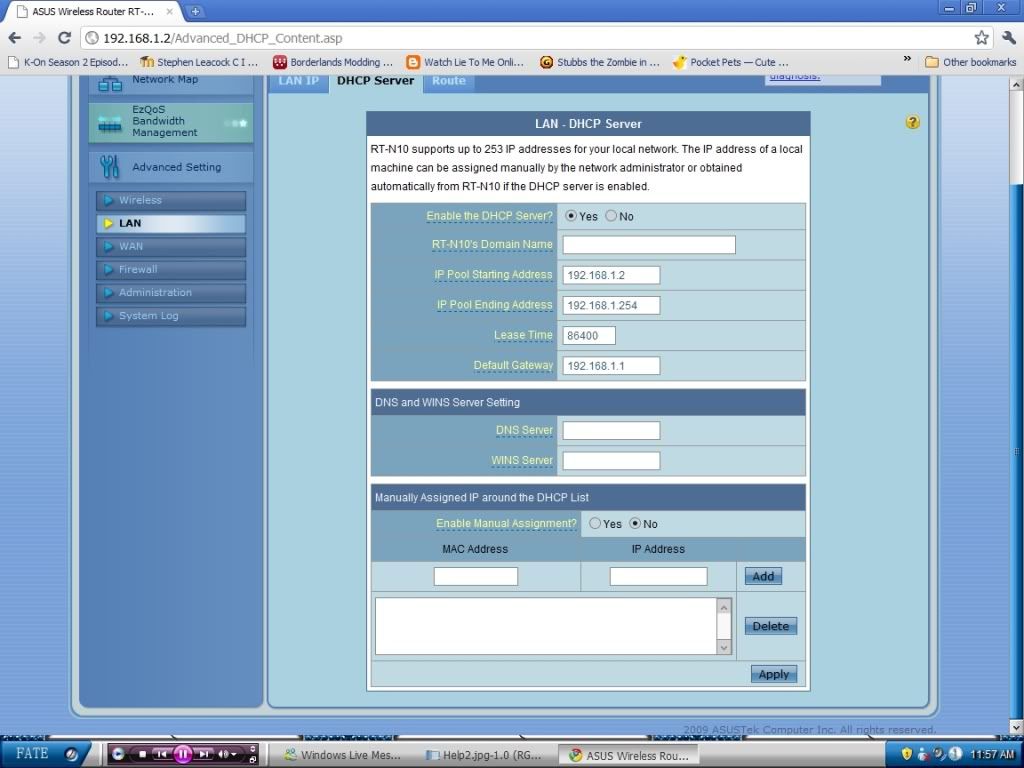1024x768 pixels.
Task: Click the Add button for MAC assignment
Action: 762,576
